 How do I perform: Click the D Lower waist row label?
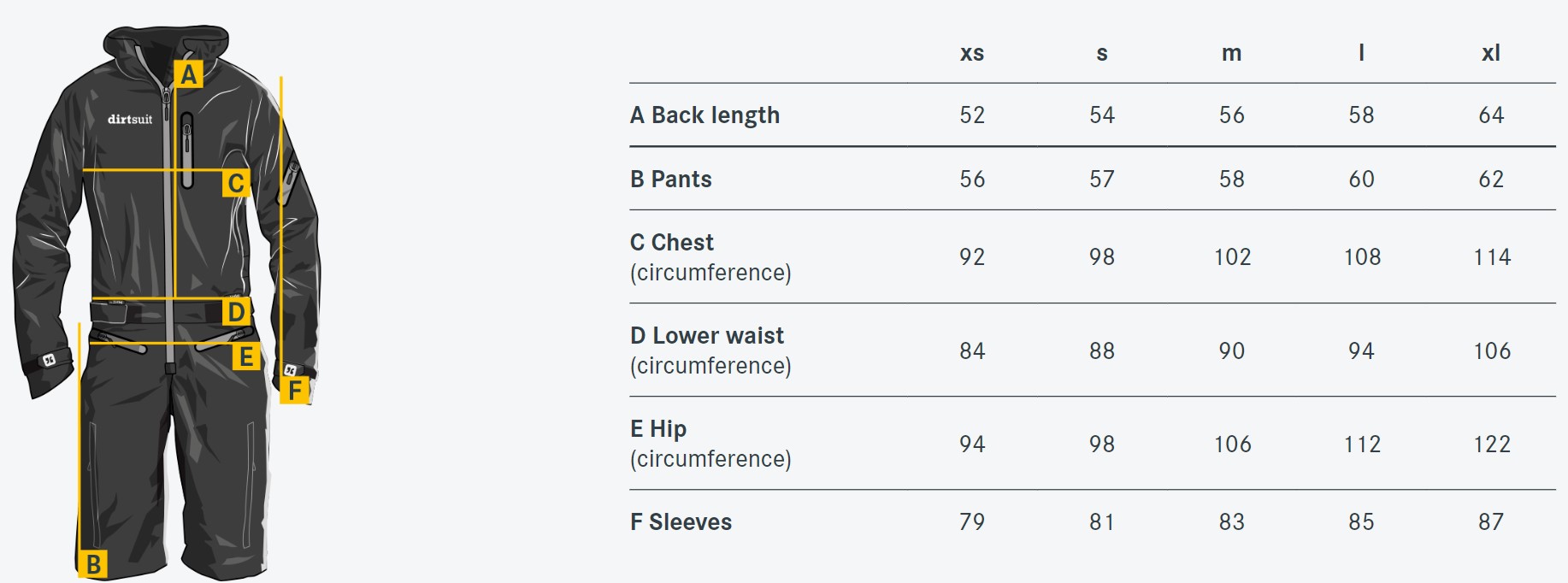coord(707,336)
